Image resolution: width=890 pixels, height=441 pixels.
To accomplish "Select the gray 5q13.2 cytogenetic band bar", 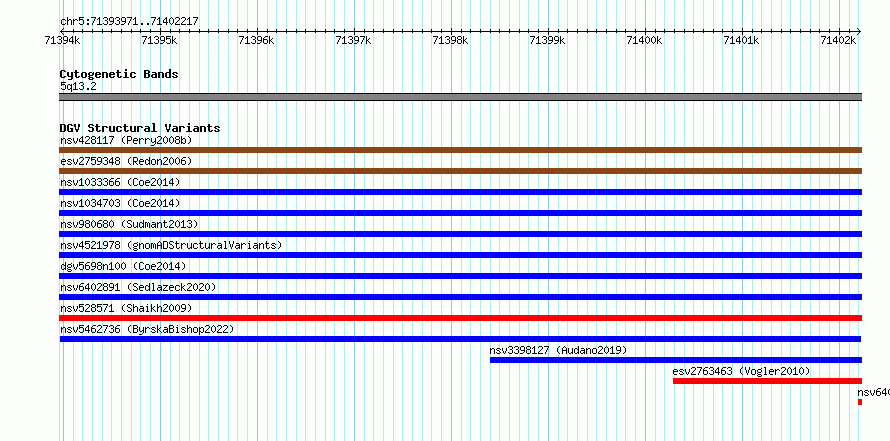I will (460, 97).
